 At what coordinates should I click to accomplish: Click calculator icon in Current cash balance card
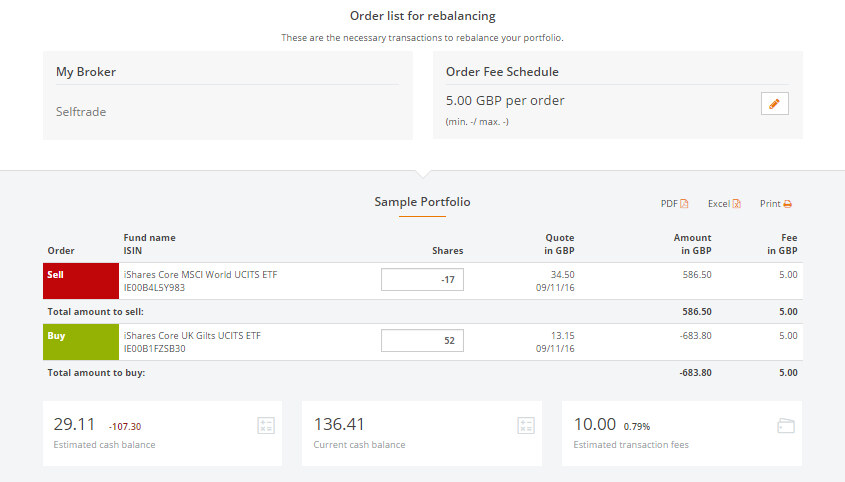pyautogui.click(x=526, y=426)
